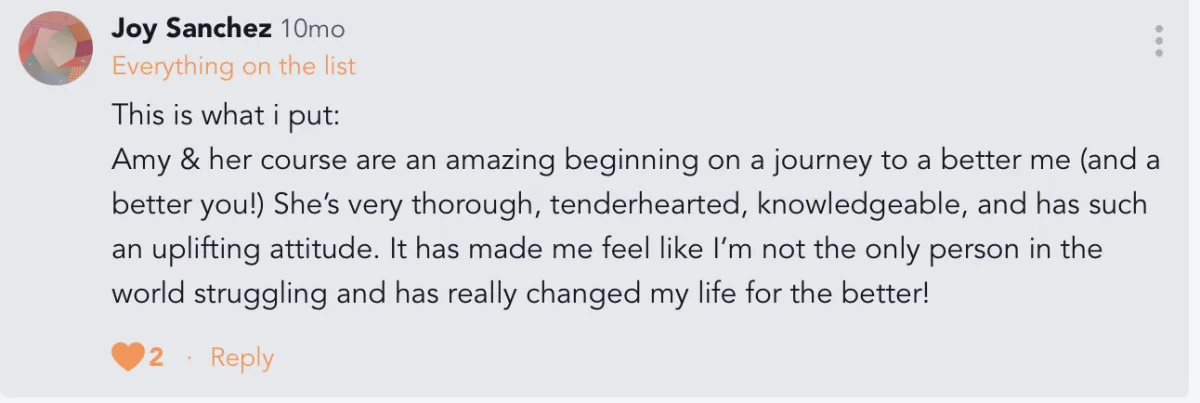Click the Joy Sanchez author name
The width and height of the screenshot is (1200, 403).
191,29
